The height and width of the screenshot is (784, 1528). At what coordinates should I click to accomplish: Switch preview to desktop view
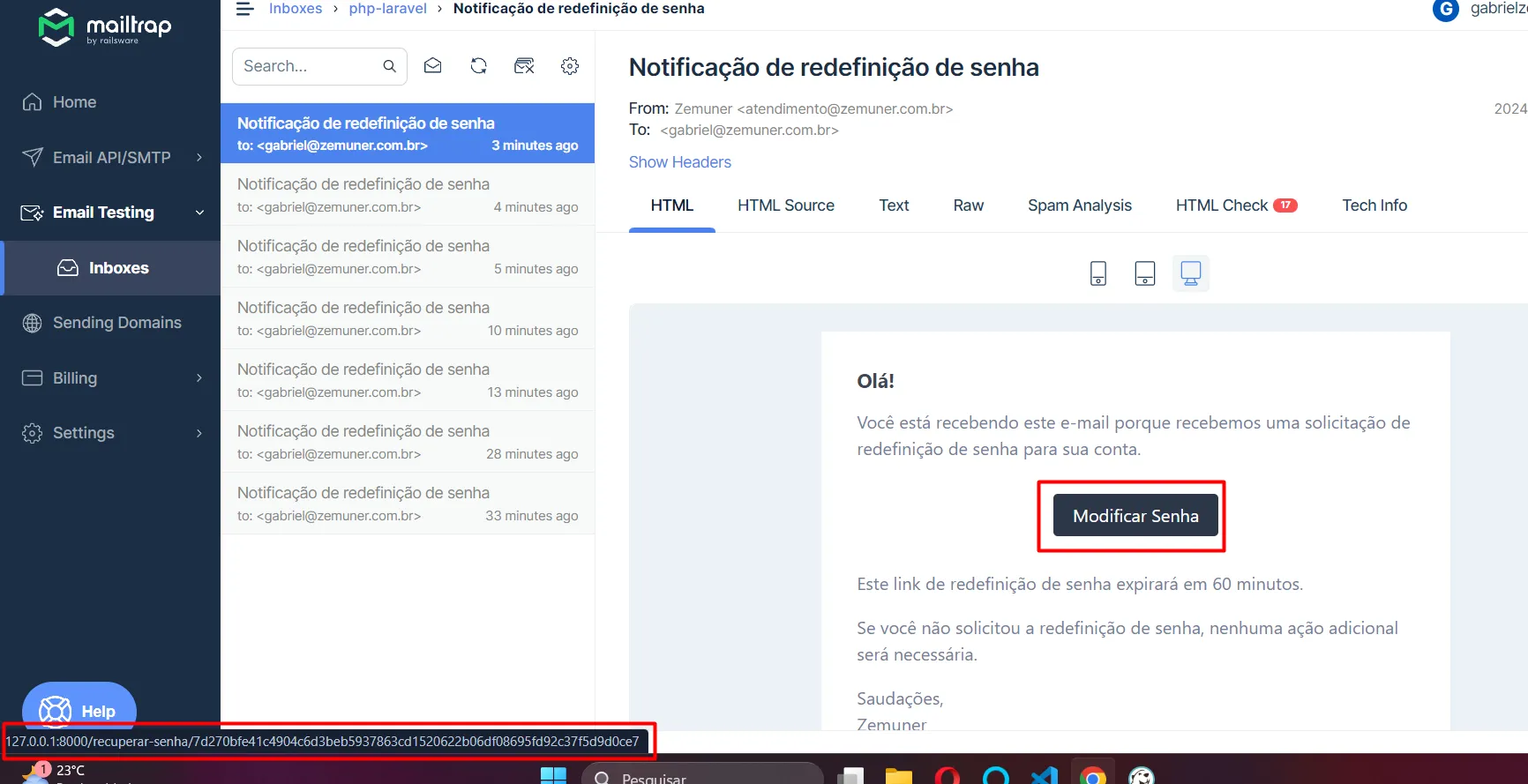click(x=1191, y=273)
